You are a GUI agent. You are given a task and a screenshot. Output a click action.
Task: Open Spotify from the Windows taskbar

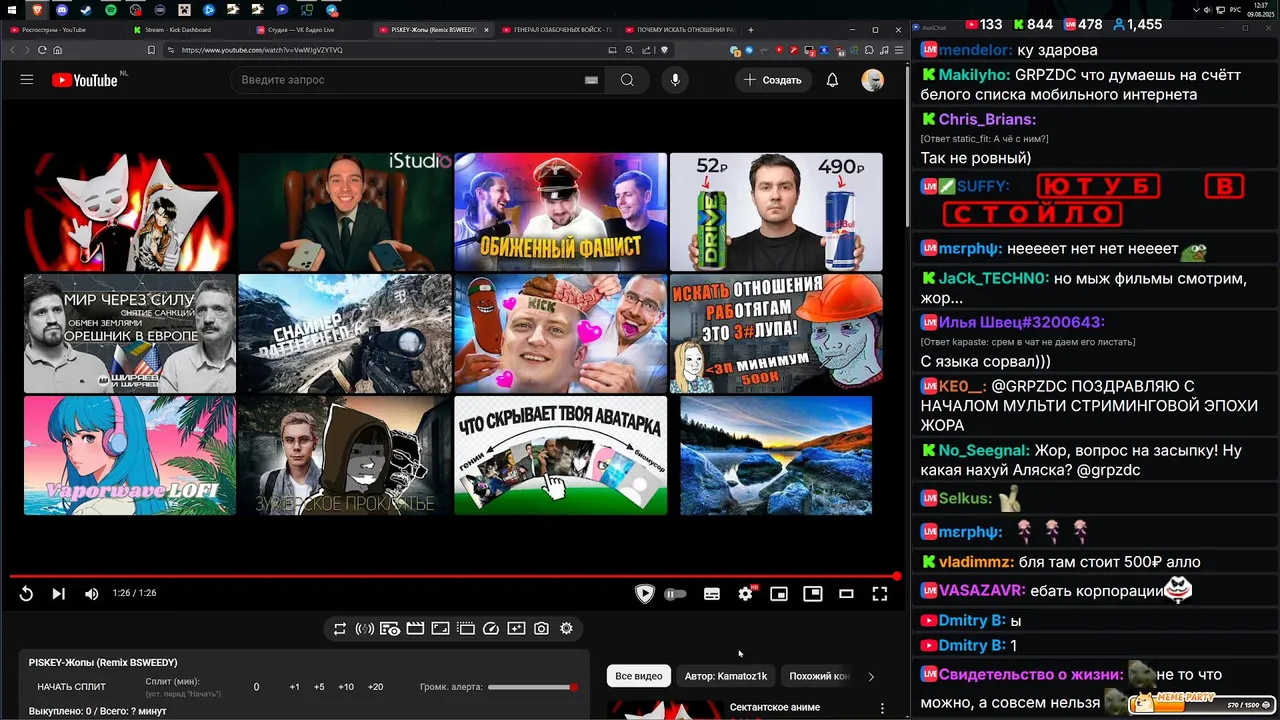[110, 9]
